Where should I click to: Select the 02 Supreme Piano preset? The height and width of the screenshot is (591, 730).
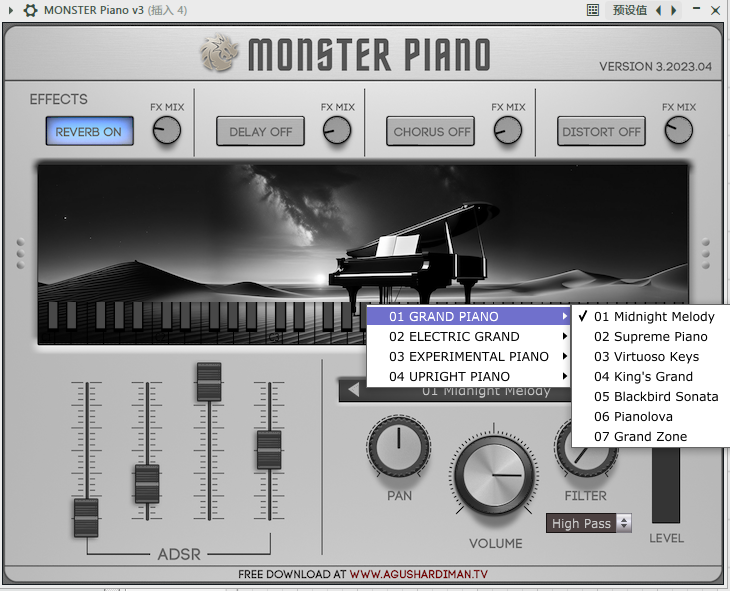(650, 336)
